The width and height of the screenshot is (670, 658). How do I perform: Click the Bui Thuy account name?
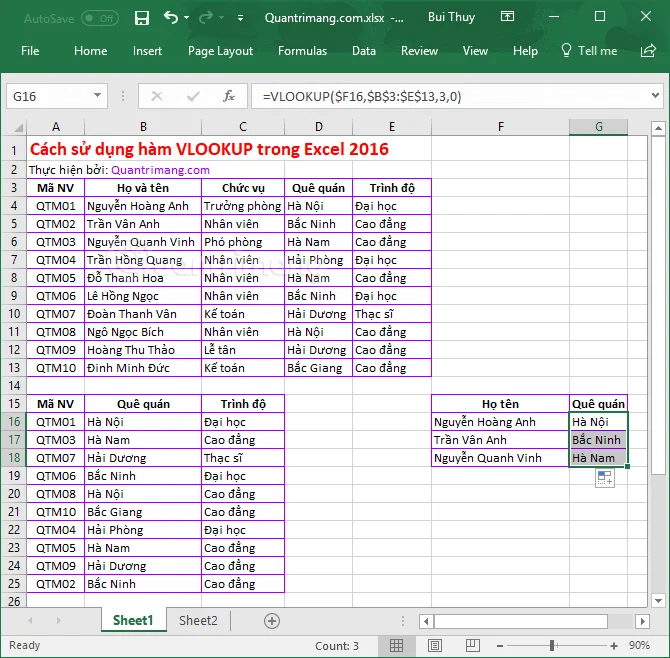tap(451, 17)
